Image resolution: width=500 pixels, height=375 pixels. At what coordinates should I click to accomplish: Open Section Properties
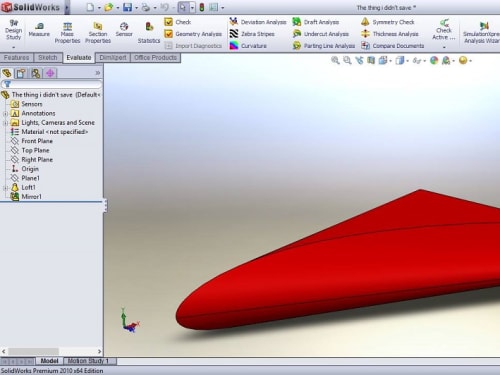(98, 33)
